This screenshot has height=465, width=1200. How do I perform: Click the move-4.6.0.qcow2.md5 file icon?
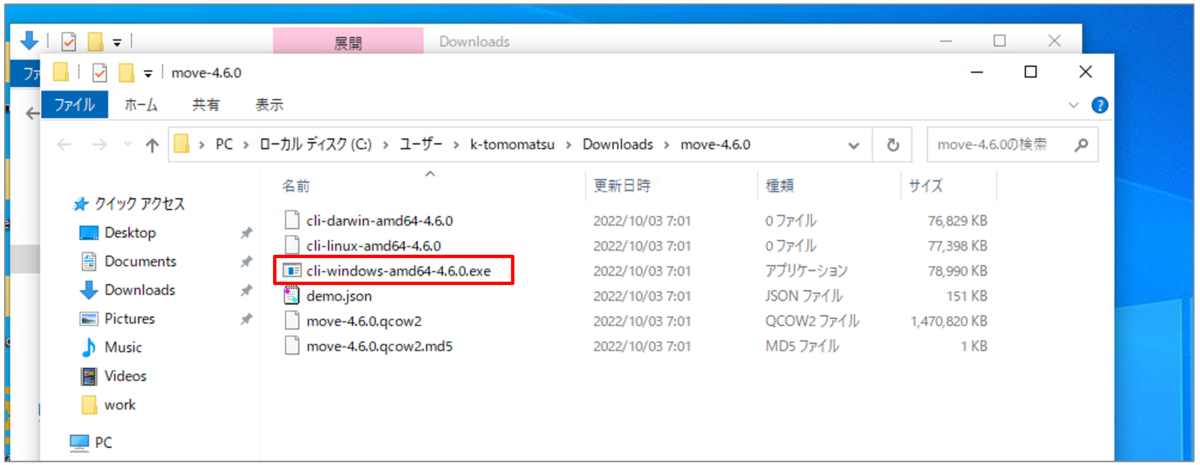[292, 346]
